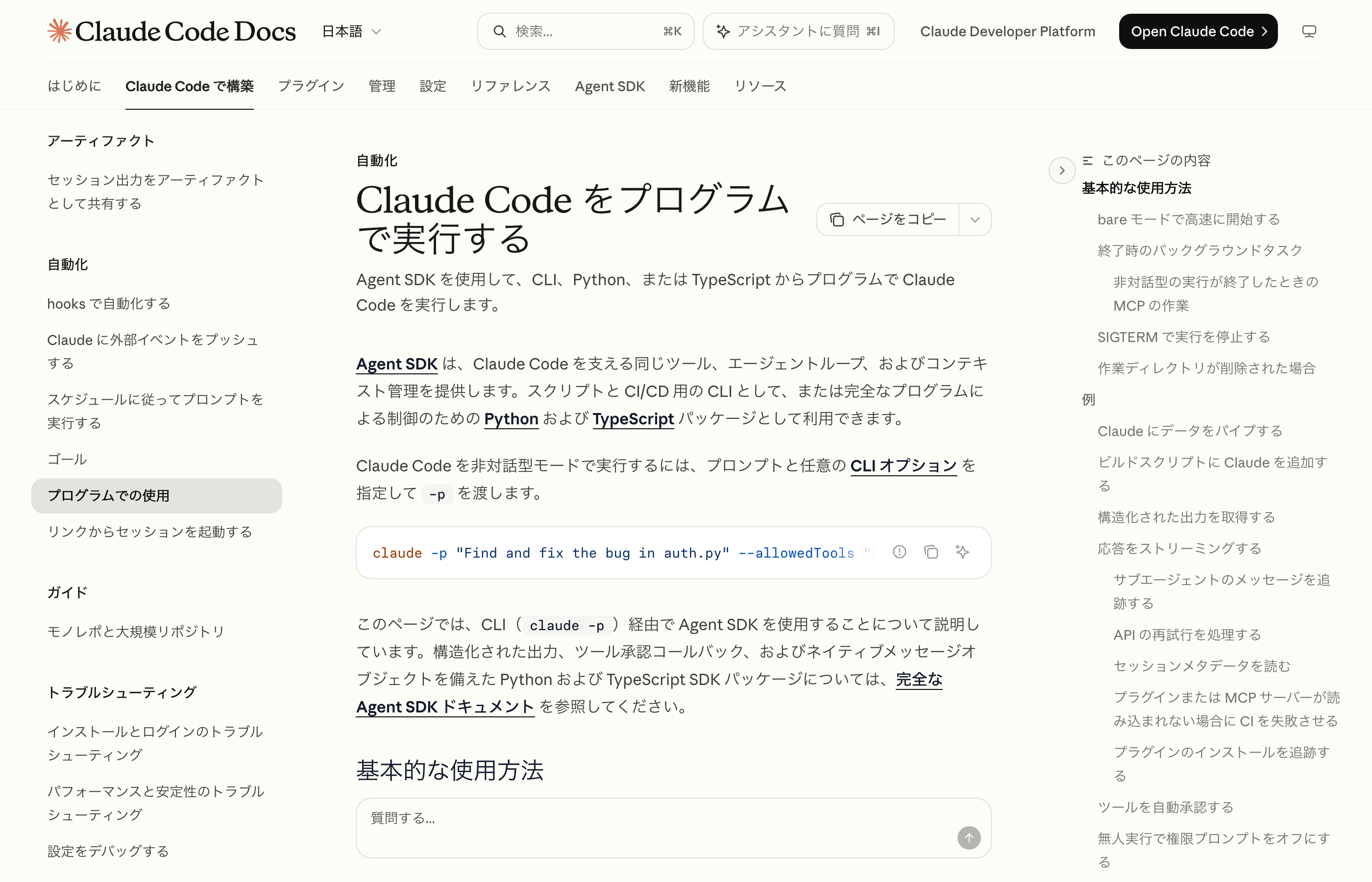Click the sparkle icon beside アシスタントに質問

(723, 31)
